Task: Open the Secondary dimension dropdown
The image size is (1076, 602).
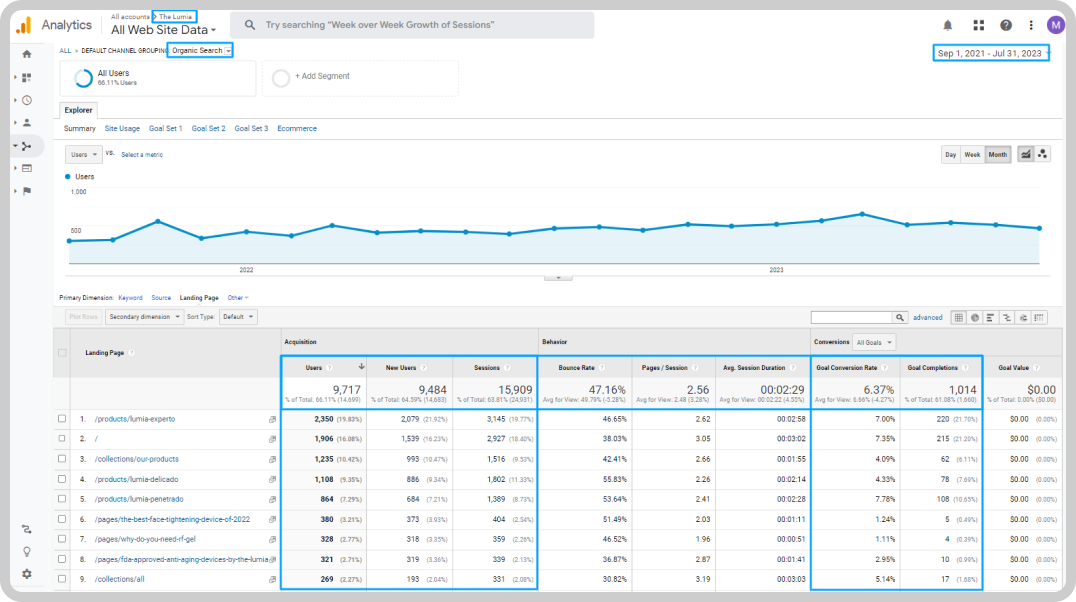Action: (144, 317)
